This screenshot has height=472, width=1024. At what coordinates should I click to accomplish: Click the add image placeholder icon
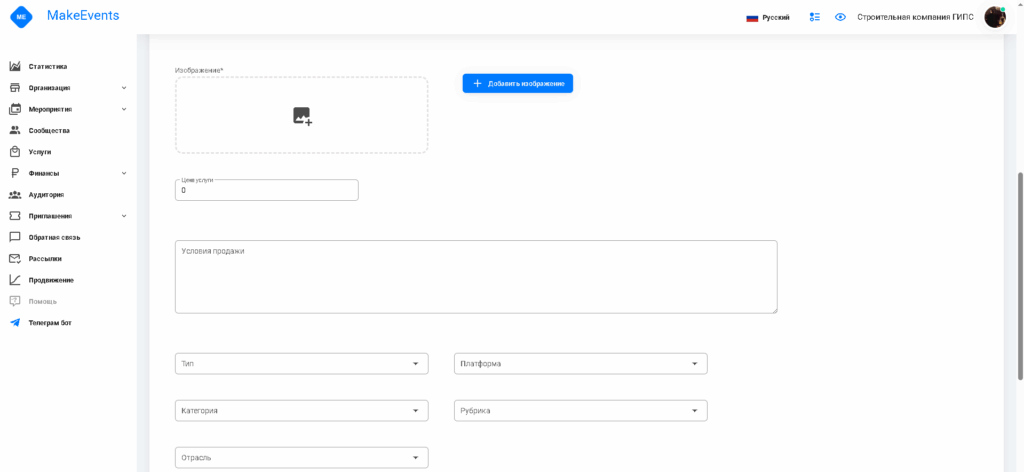pyautogui.click(x=302, y=116)
